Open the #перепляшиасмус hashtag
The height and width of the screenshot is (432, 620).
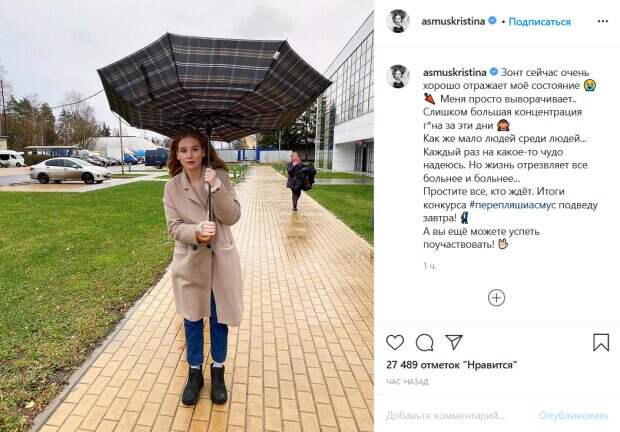512,205
